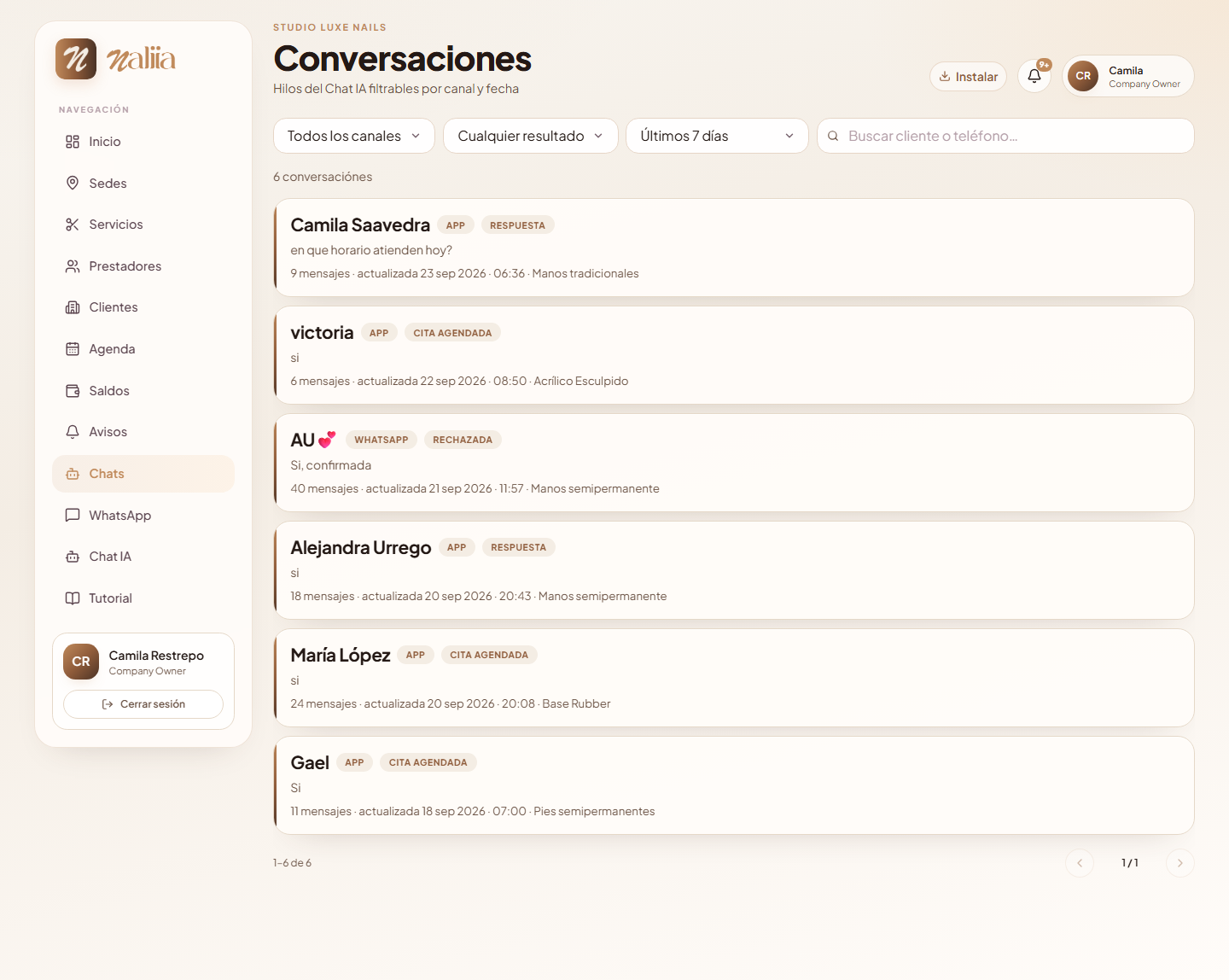Screen dimensions: 1229x980
Task: Open María López's conversation
Action: (x=734, y=678)
